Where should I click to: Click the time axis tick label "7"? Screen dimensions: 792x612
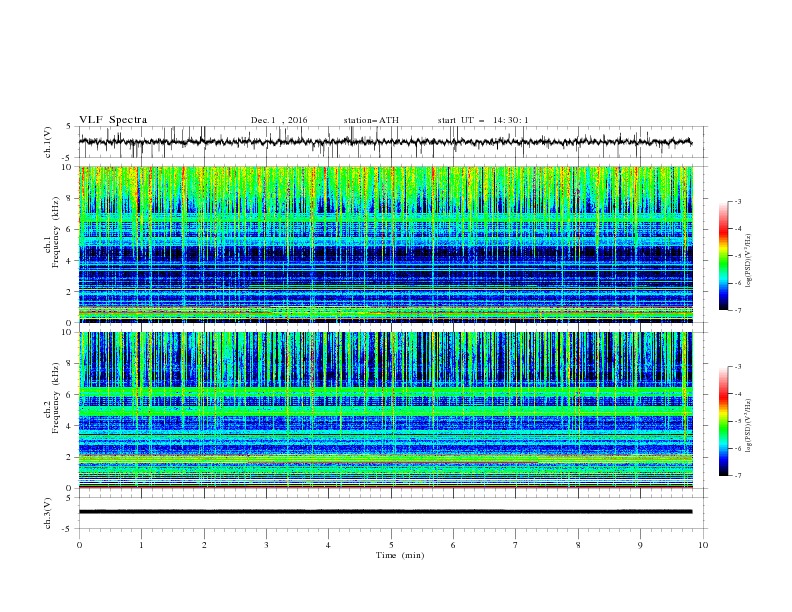pyautogui.click(x=516, y=545)
